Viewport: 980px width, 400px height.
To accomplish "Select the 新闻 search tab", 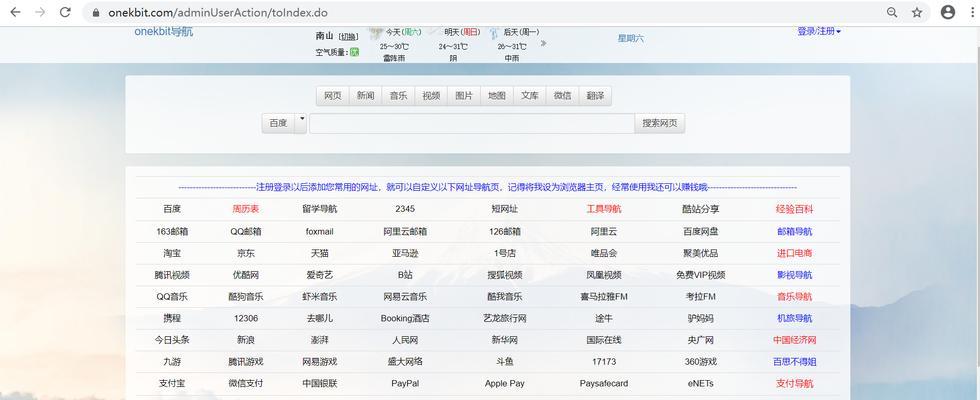I will click(x=366, y=96).
